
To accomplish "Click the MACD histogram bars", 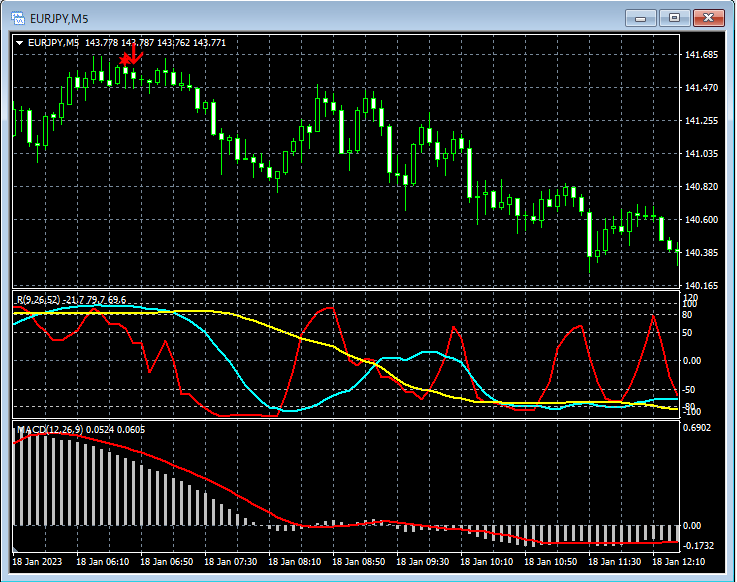I will (60, 480).
